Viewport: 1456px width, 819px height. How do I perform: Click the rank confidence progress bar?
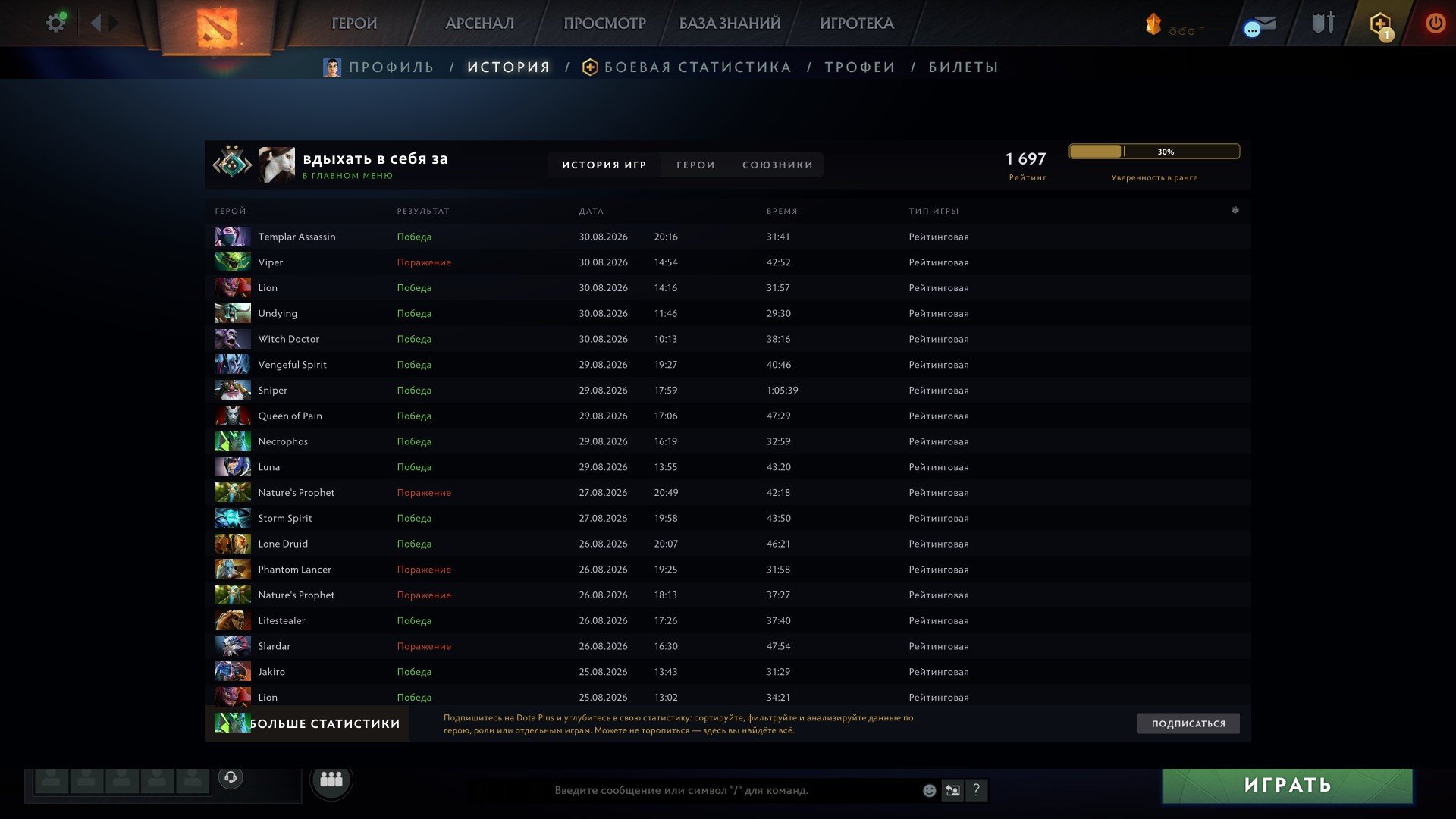pos(1154,152)
